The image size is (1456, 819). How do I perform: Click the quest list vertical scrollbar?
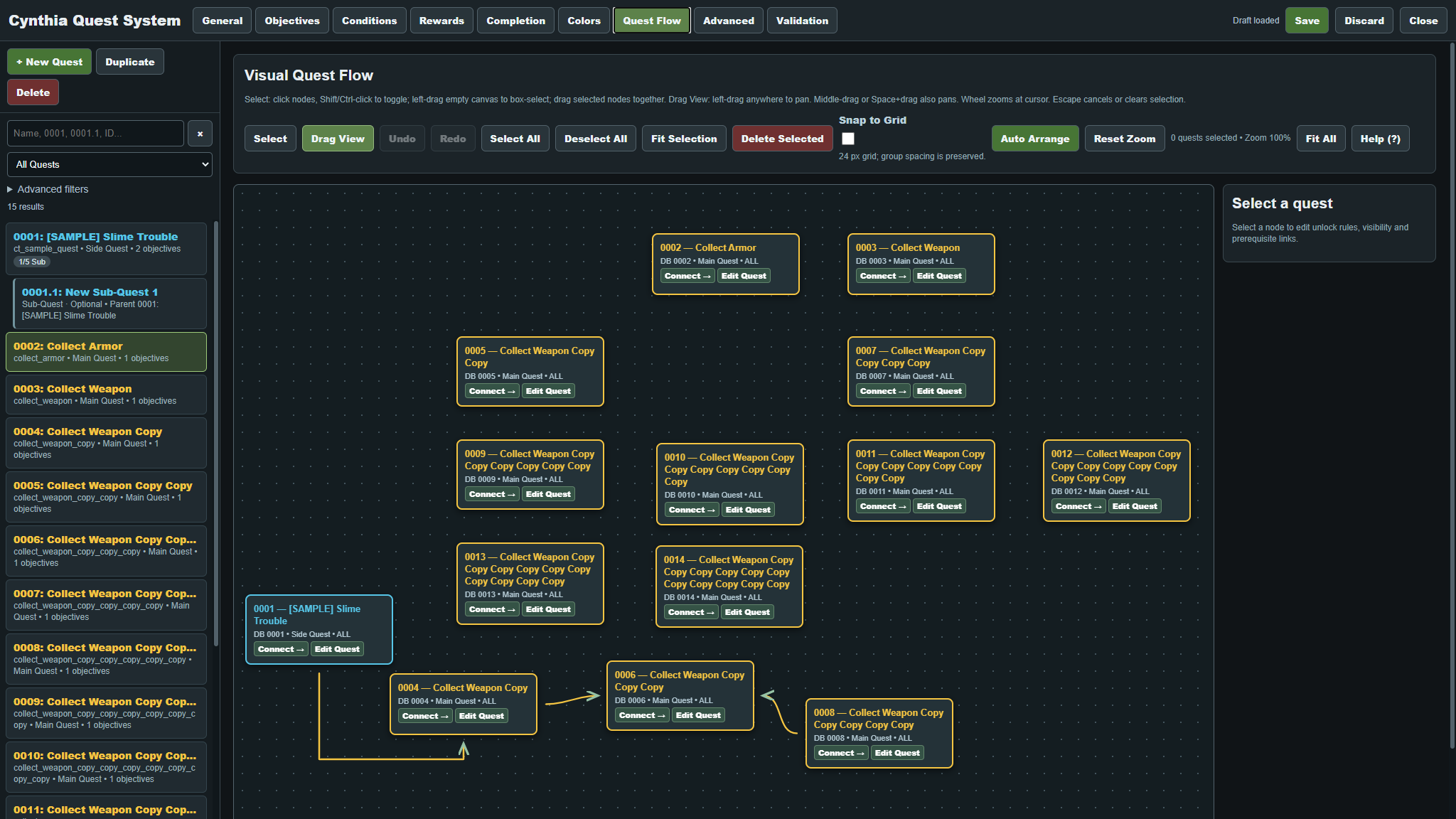pyautogui.click(x=215, y=434)
